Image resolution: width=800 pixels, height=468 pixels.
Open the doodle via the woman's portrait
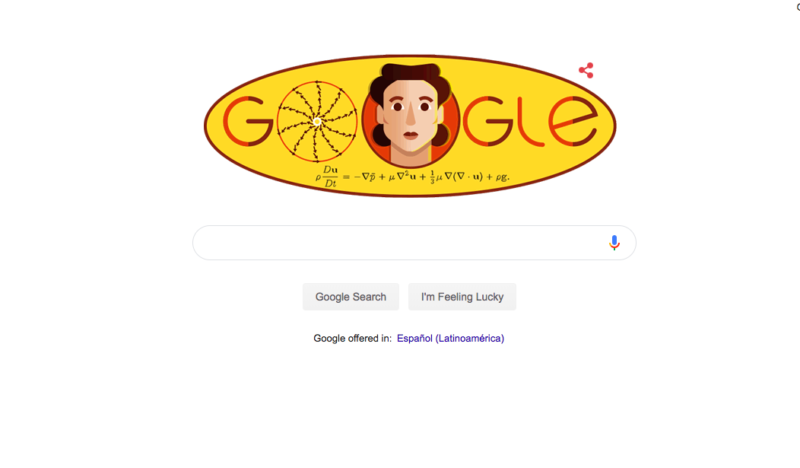click(410, 115)
